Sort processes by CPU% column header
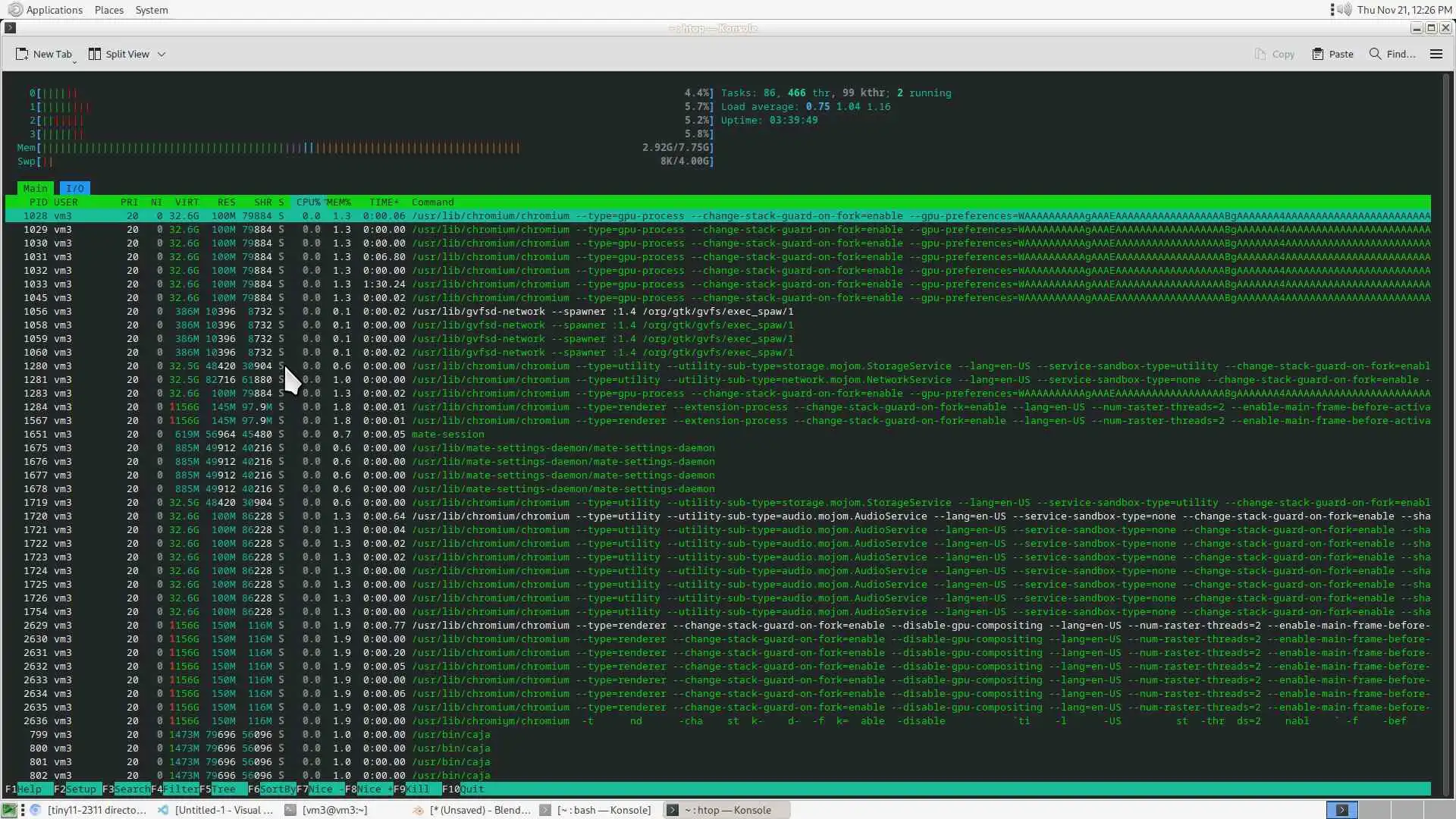The image size is (1456, 819). 307,202
